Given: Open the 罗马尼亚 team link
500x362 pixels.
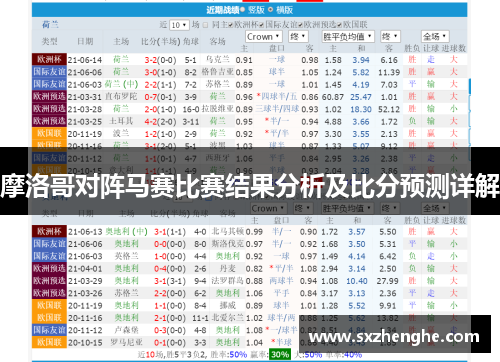Looking at the screenshot, I should click(x=126, y=342).
